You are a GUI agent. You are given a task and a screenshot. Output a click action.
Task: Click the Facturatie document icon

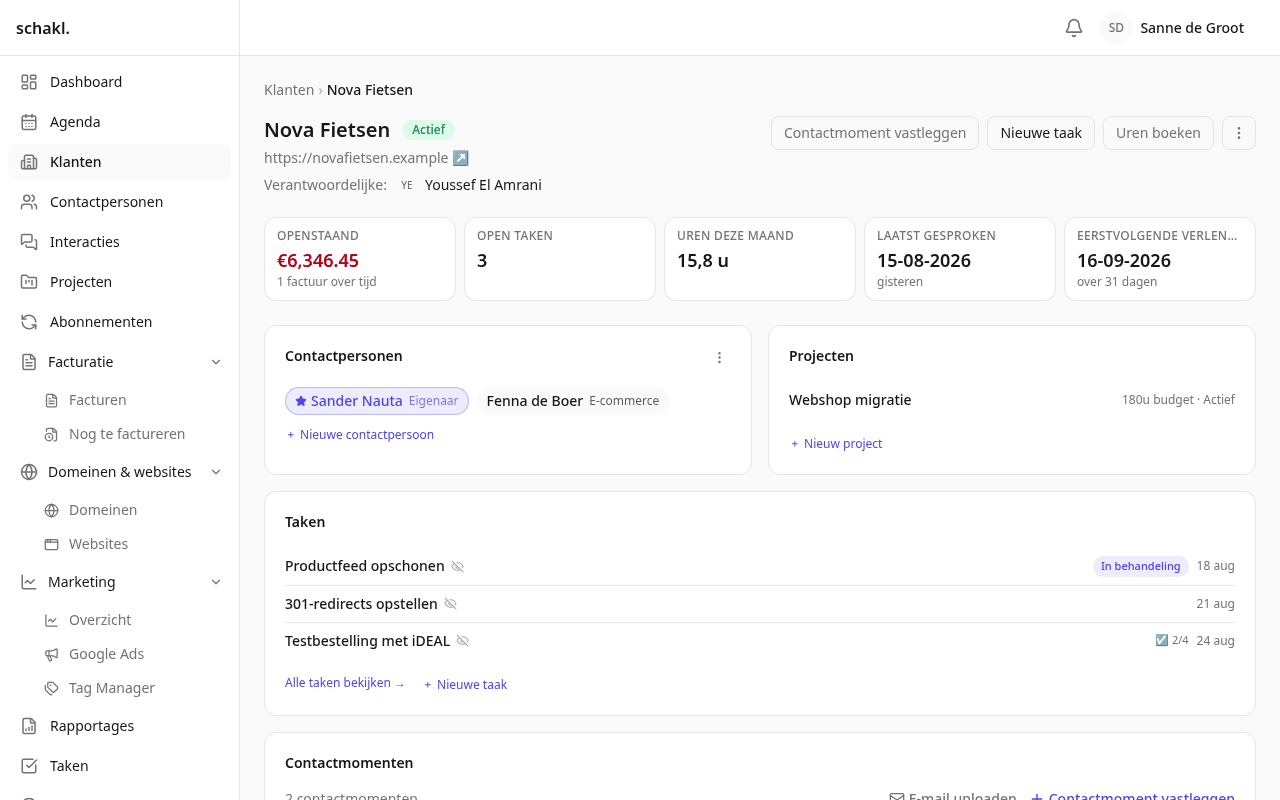point(29,362)
